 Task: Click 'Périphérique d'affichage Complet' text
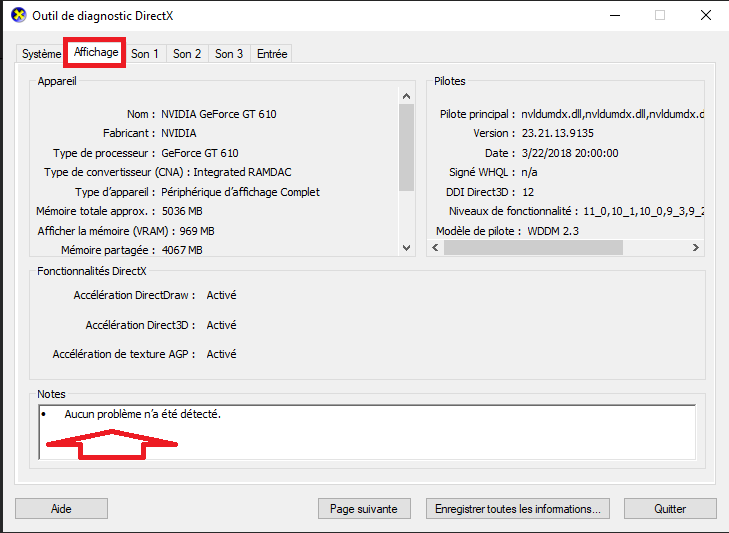click(x=240, y=192)
